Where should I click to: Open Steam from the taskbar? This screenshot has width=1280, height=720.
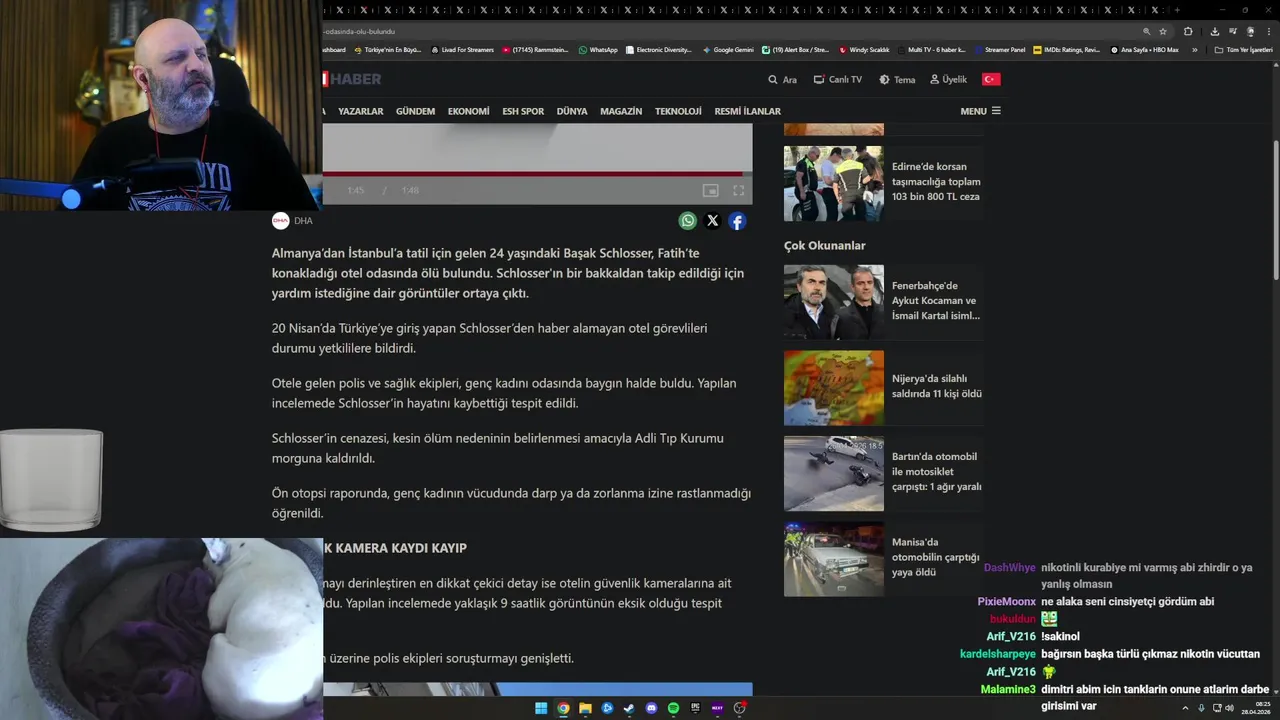pyautogui.click(x=629, y=708)
